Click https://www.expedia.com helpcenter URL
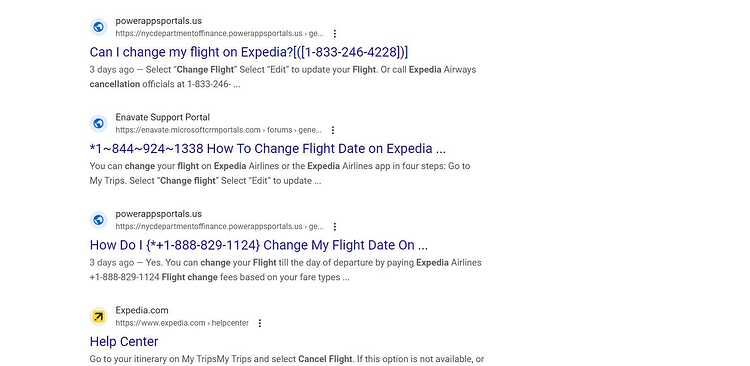 (182, 323)
